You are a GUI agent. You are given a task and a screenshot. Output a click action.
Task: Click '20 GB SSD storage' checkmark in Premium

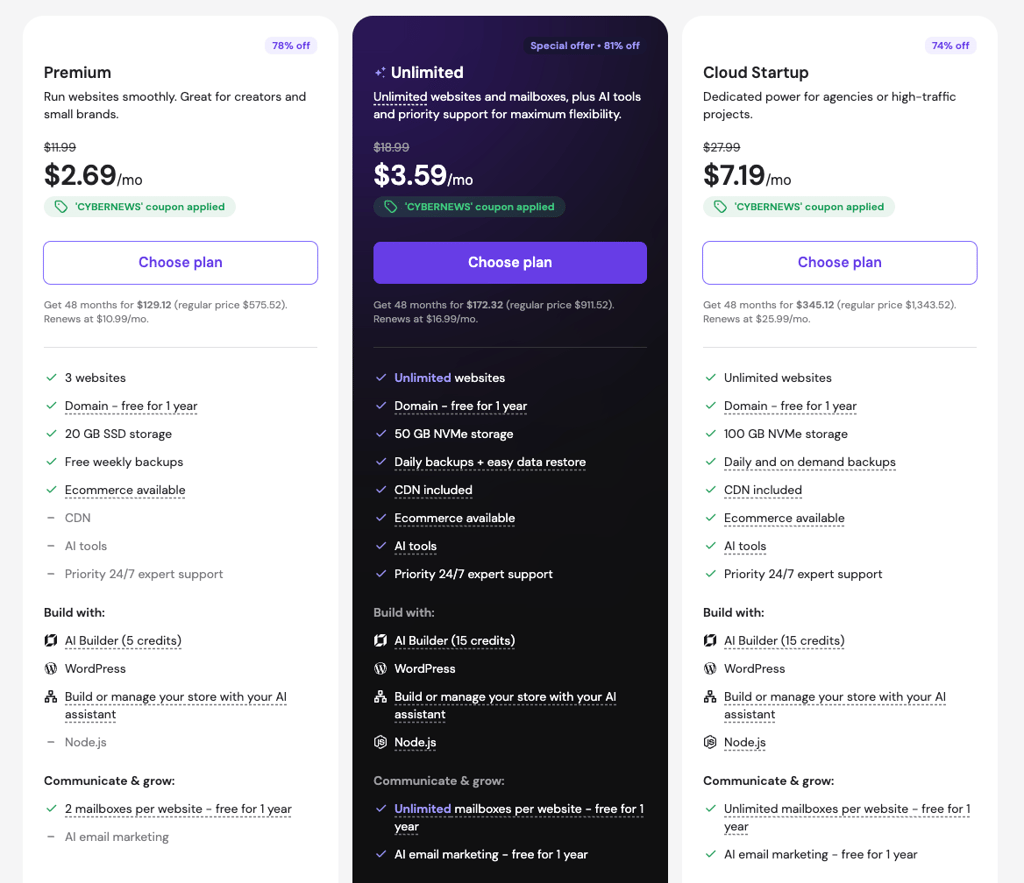click(51, 434)
